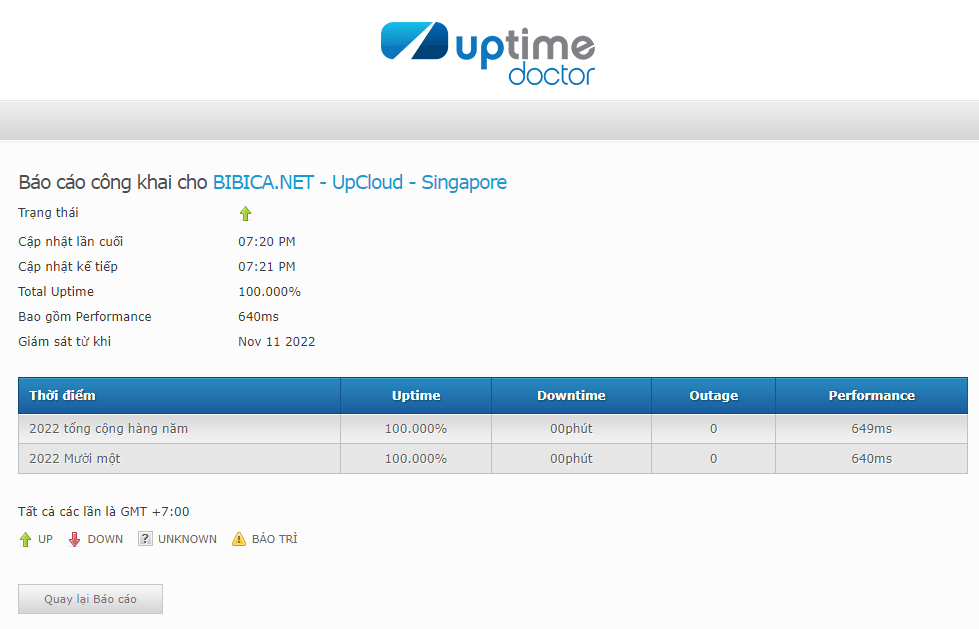The height and width of the screenshot is (629, 979).
Task: Click the Total Uptime 100.000% summary value
Action: 269,292
